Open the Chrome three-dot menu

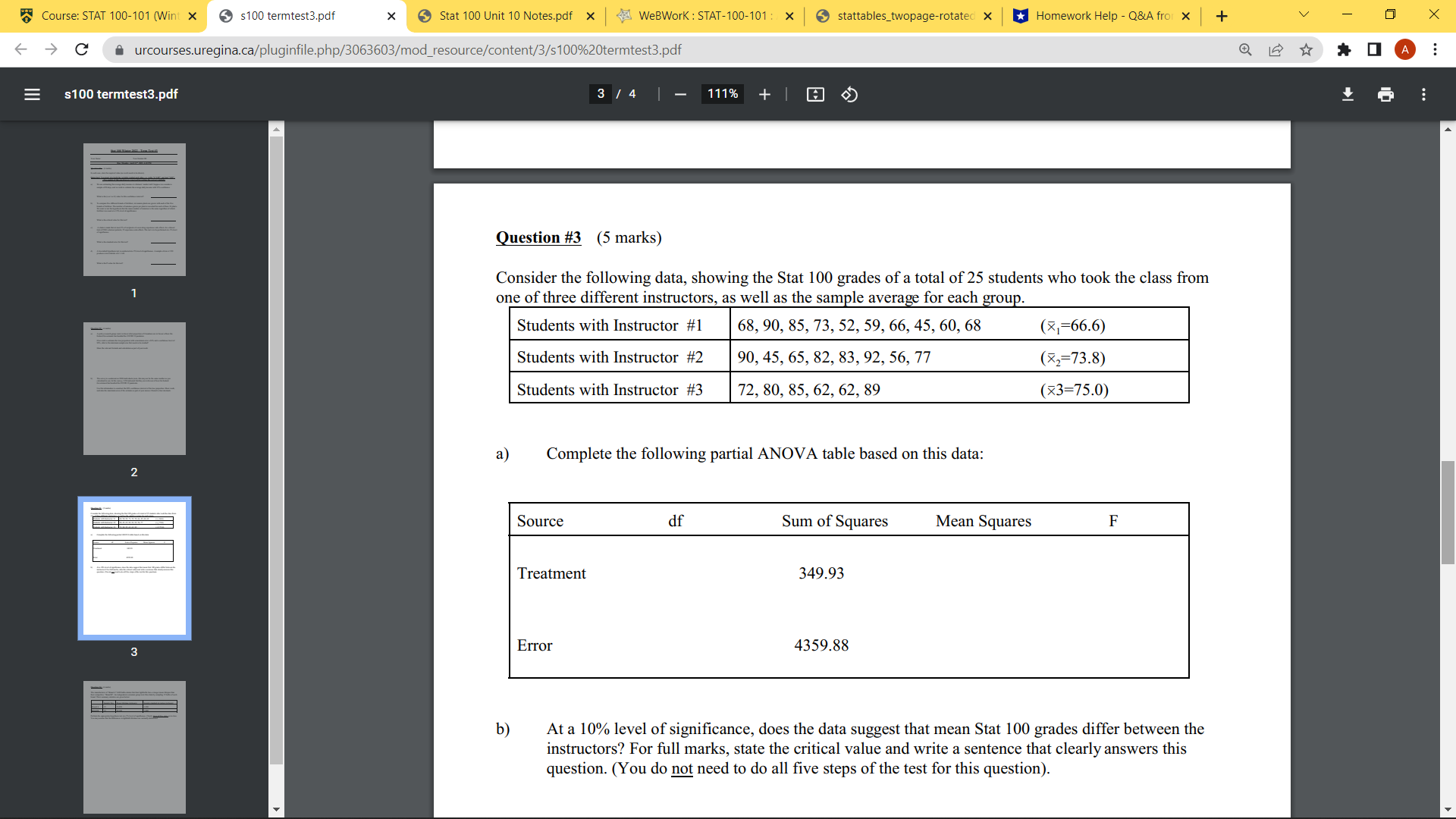click(1435, 50)
